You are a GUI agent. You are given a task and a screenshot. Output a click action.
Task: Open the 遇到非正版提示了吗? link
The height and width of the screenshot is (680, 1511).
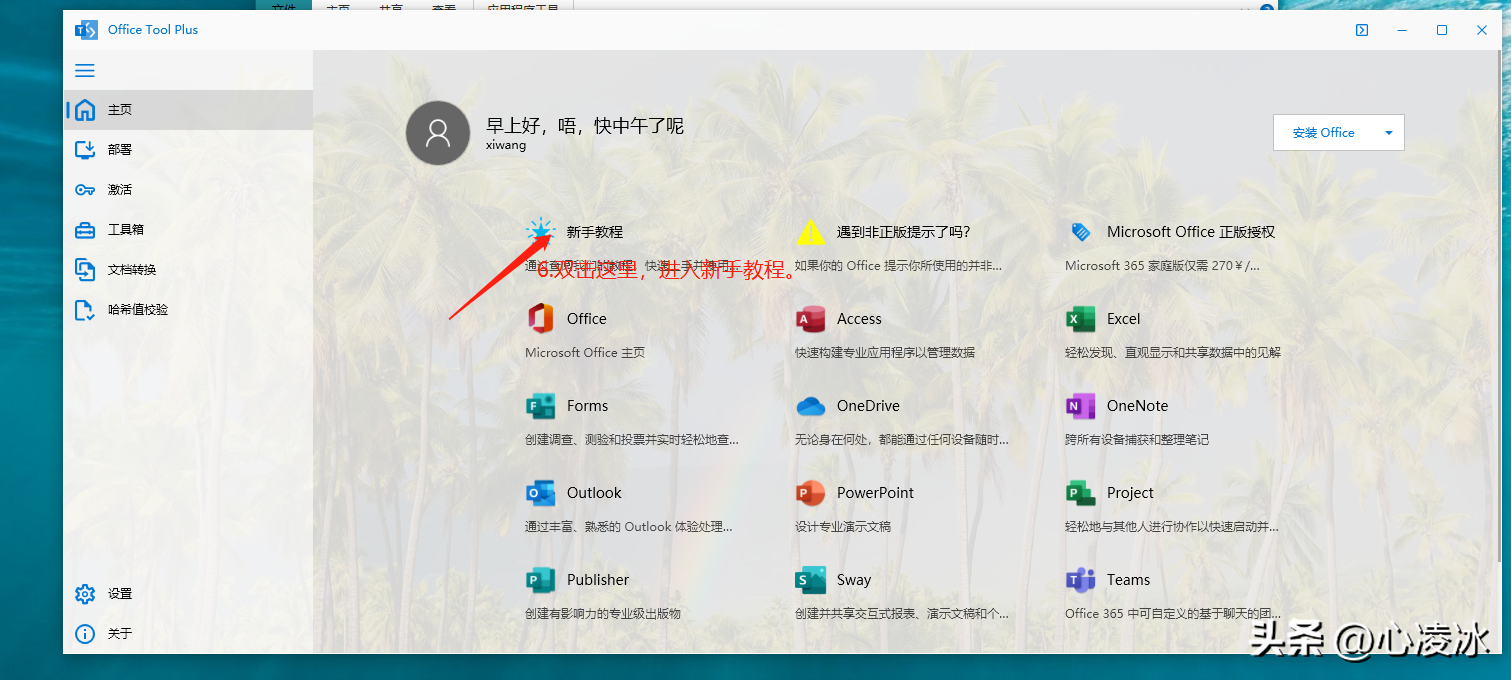(904, 232)
